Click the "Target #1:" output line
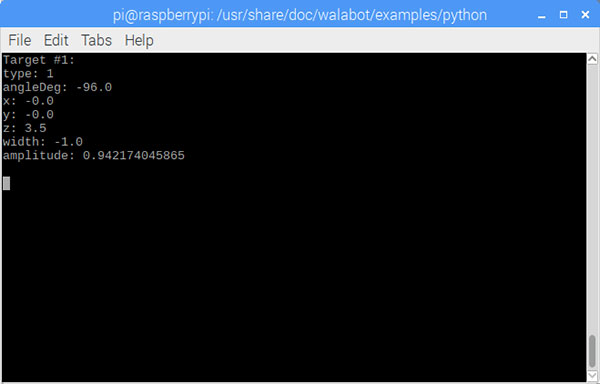Screen dimensions: 600x384 coord(39,60)
